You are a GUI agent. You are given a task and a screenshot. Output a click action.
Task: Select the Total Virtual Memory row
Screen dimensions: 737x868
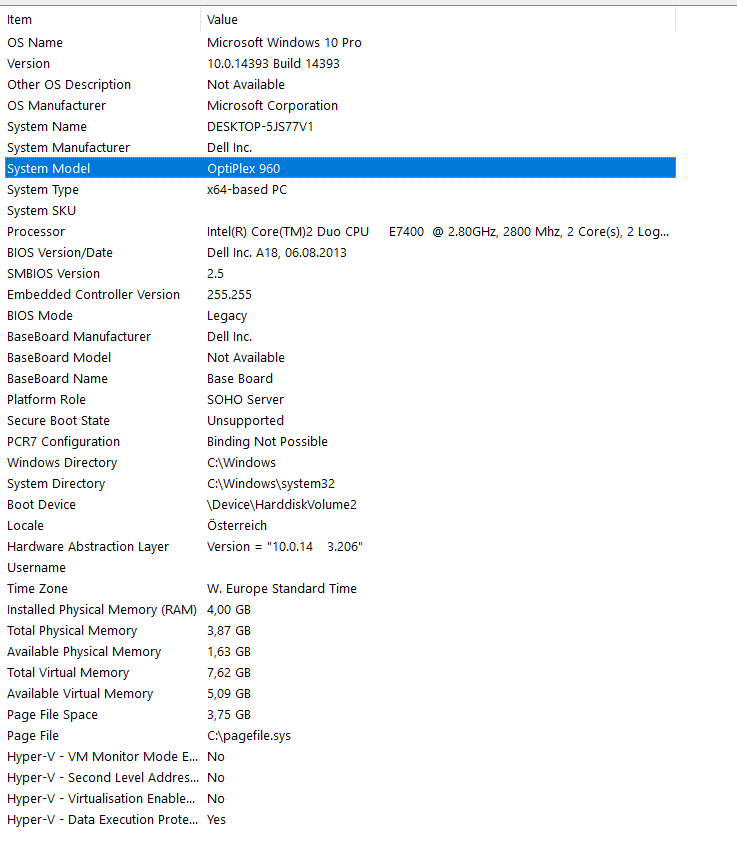tap(340, 674)
